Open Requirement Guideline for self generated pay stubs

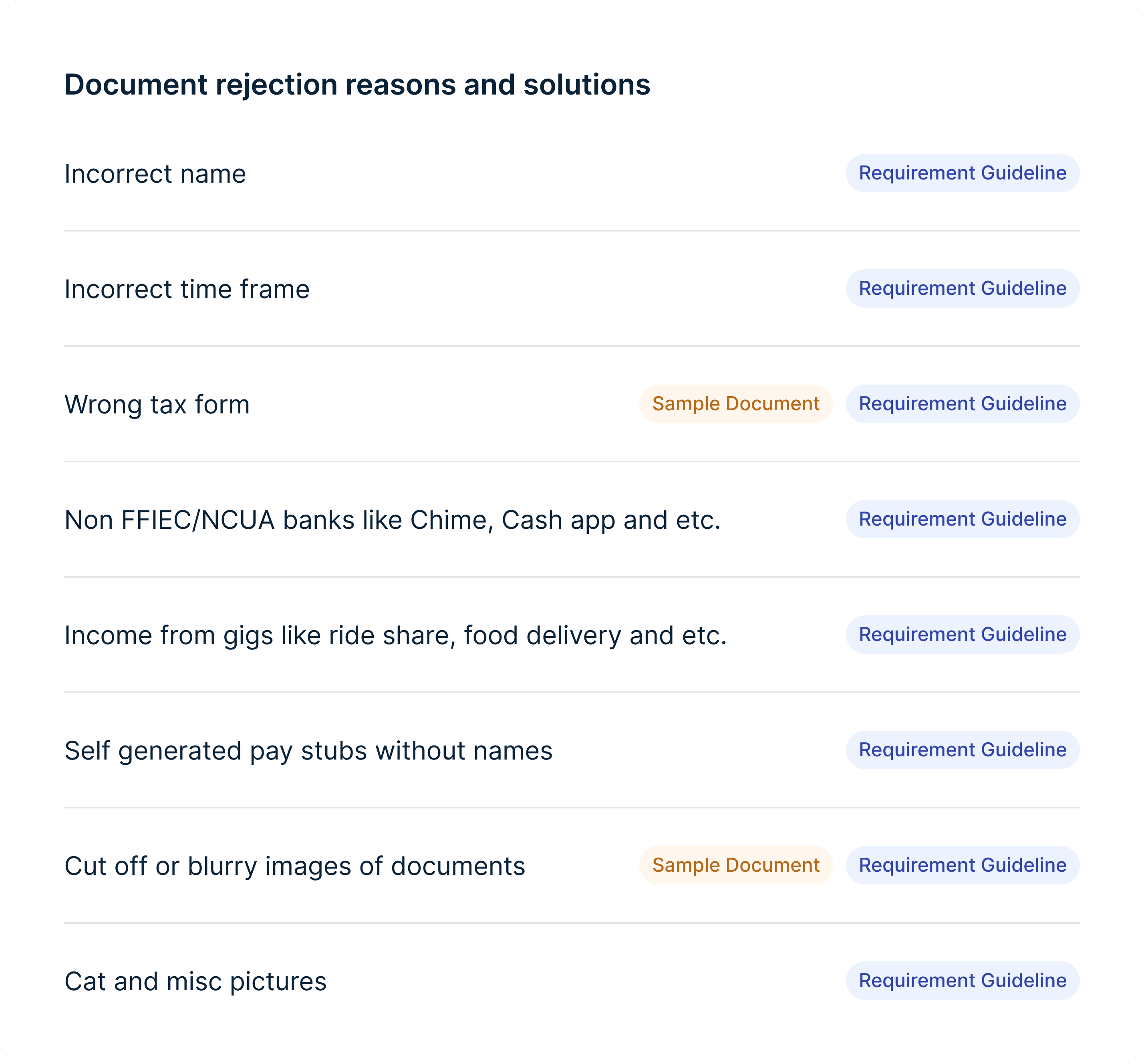click(x=962, y=750)
